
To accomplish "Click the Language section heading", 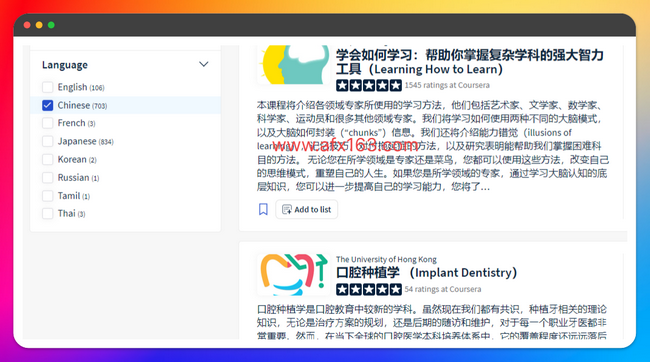I will click(65, 65).
